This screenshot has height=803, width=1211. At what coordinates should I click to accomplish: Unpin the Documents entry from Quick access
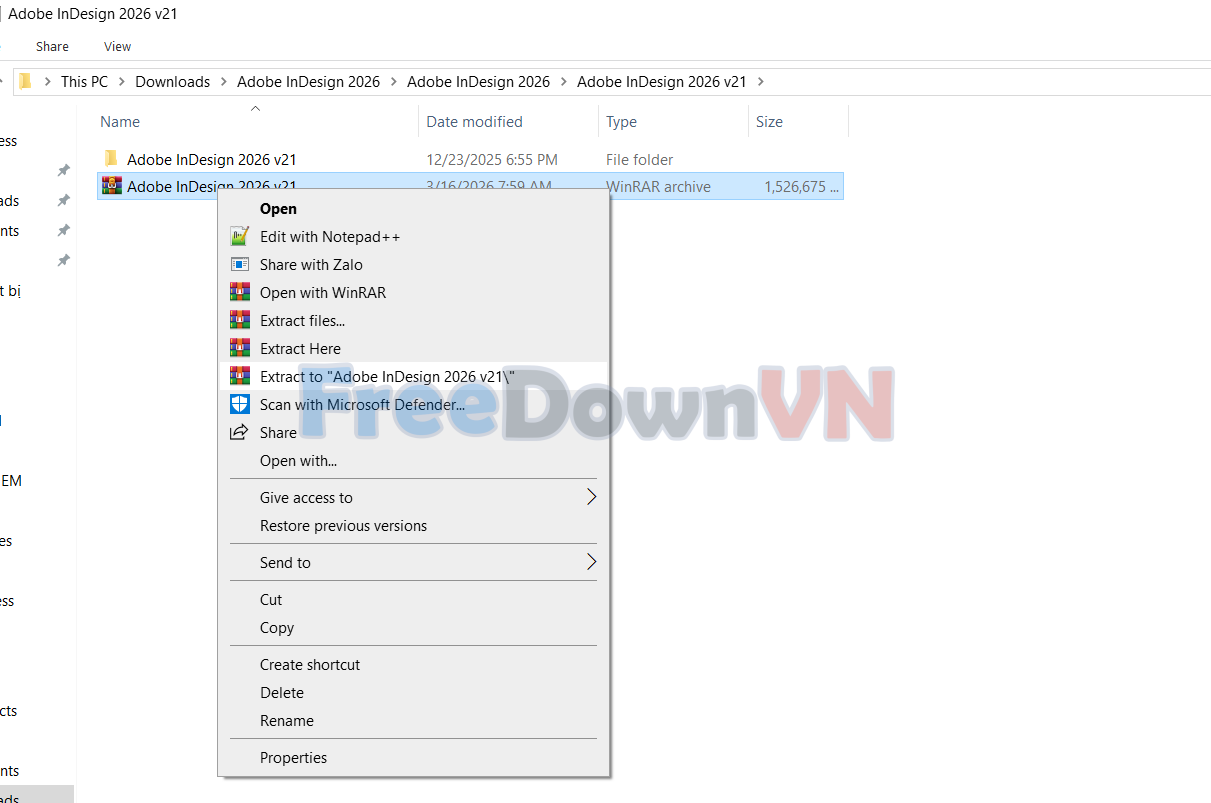(x=63, y=230)
